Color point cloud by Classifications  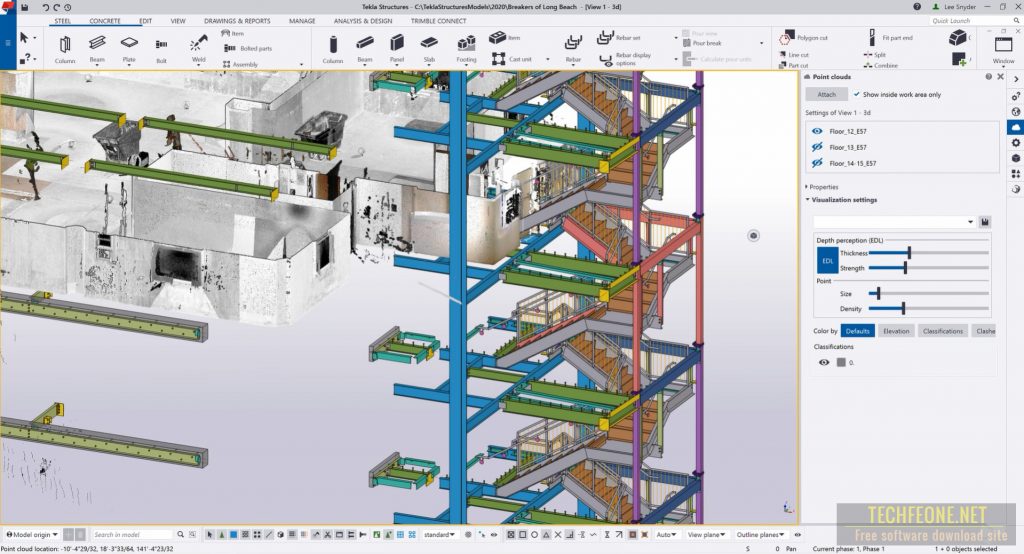pos(942,331)
